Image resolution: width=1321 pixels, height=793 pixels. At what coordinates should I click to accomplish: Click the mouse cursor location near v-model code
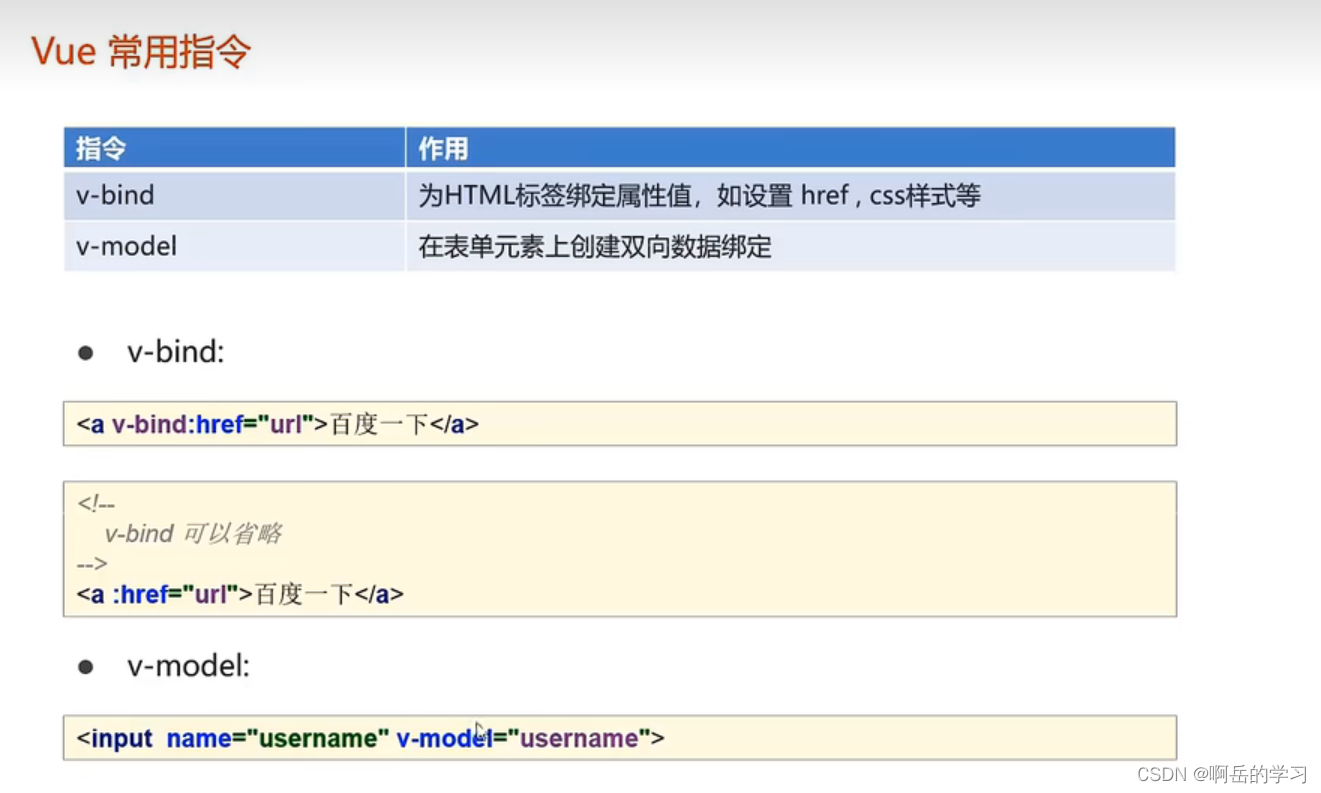pyautogui.click(x=478, y=729)
